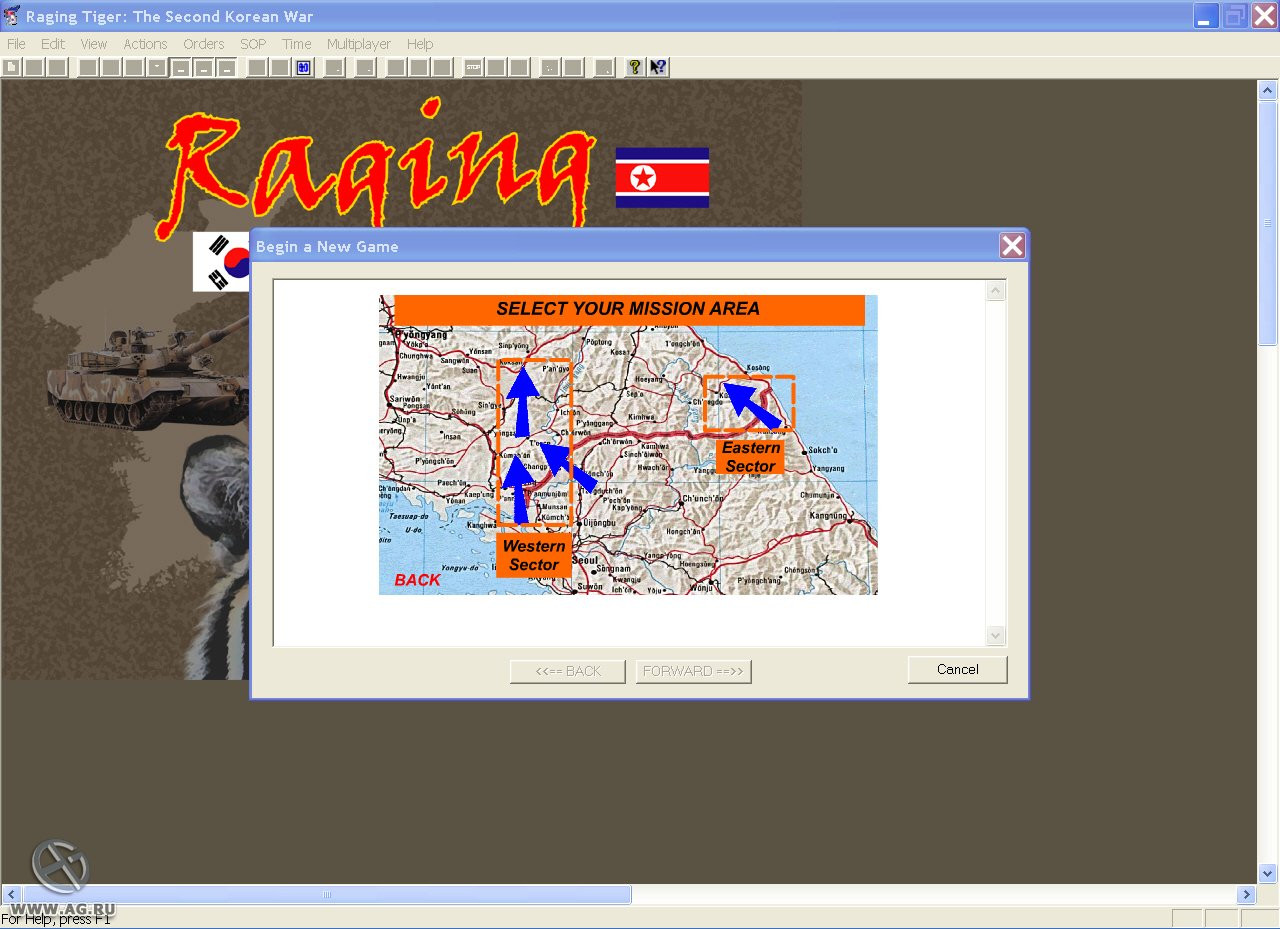Click the STOP toolbar button

click(474, 67)
